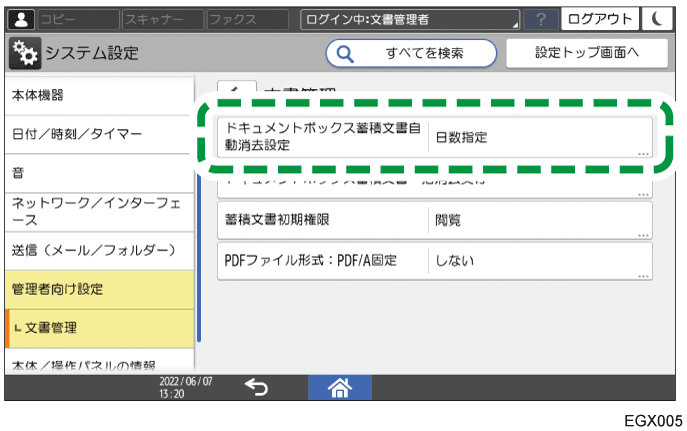Viewport: 687px width, 431px height.
Task: Open the コピー function tab
Action: click(x=78, y=20)
